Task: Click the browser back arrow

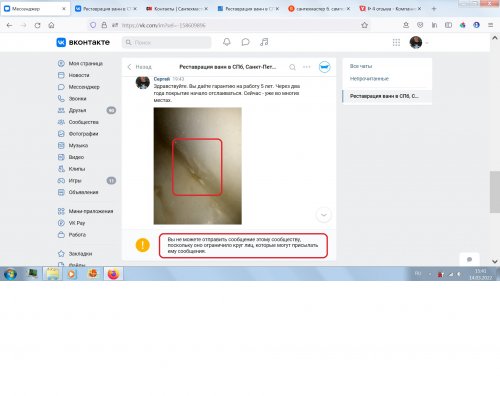Action: pos(9,25)
